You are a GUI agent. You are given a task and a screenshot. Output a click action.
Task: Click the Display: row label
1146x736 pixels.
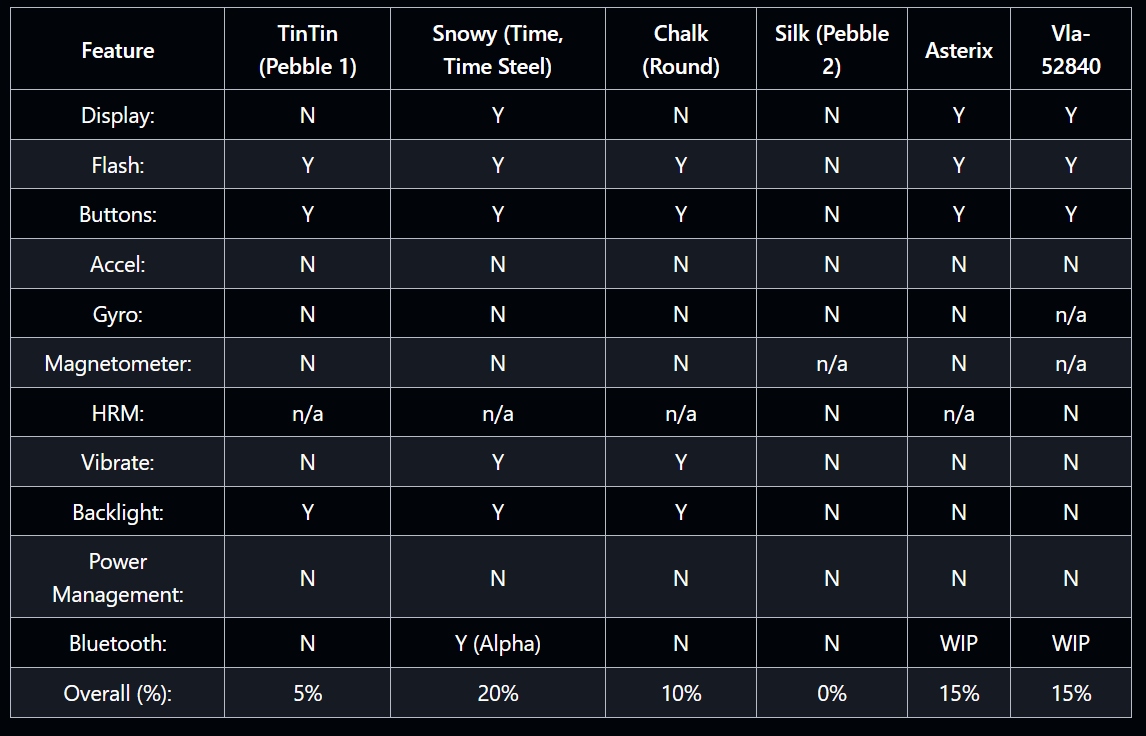click(x=118, y=115)
